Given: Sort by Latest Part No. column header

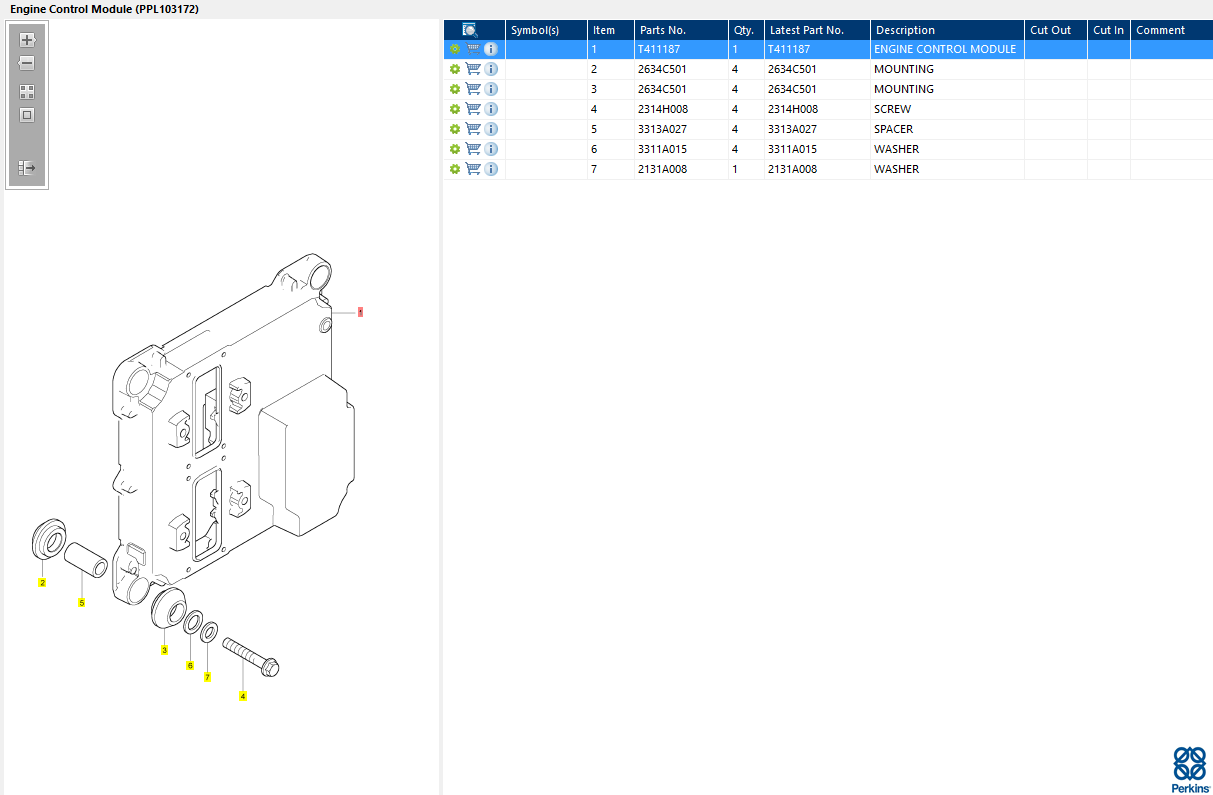Looking at the screenshot, I should 817,30.
